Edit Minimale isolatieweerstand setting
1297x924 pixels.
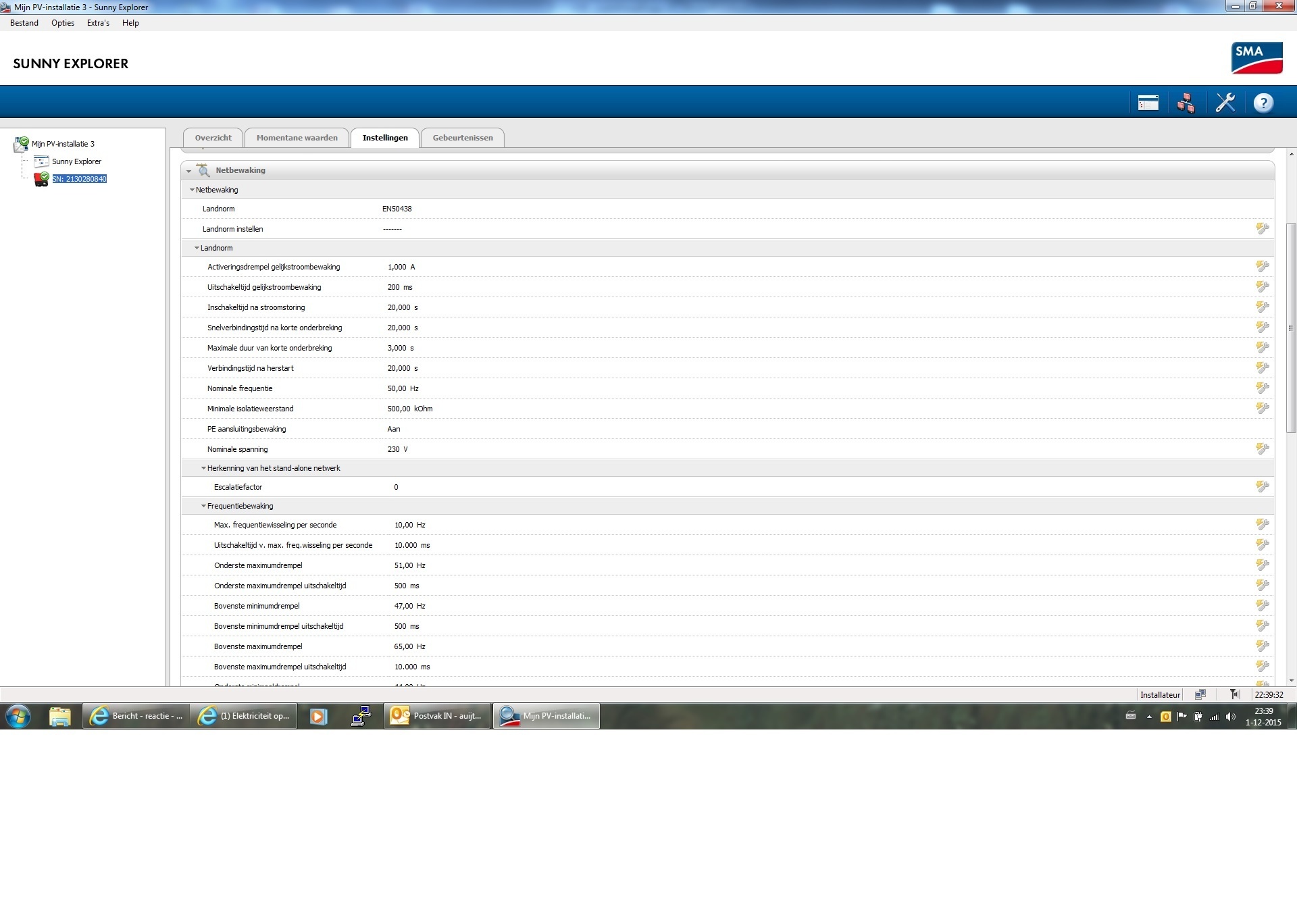pyautogui.click(x=1262, y=408)
